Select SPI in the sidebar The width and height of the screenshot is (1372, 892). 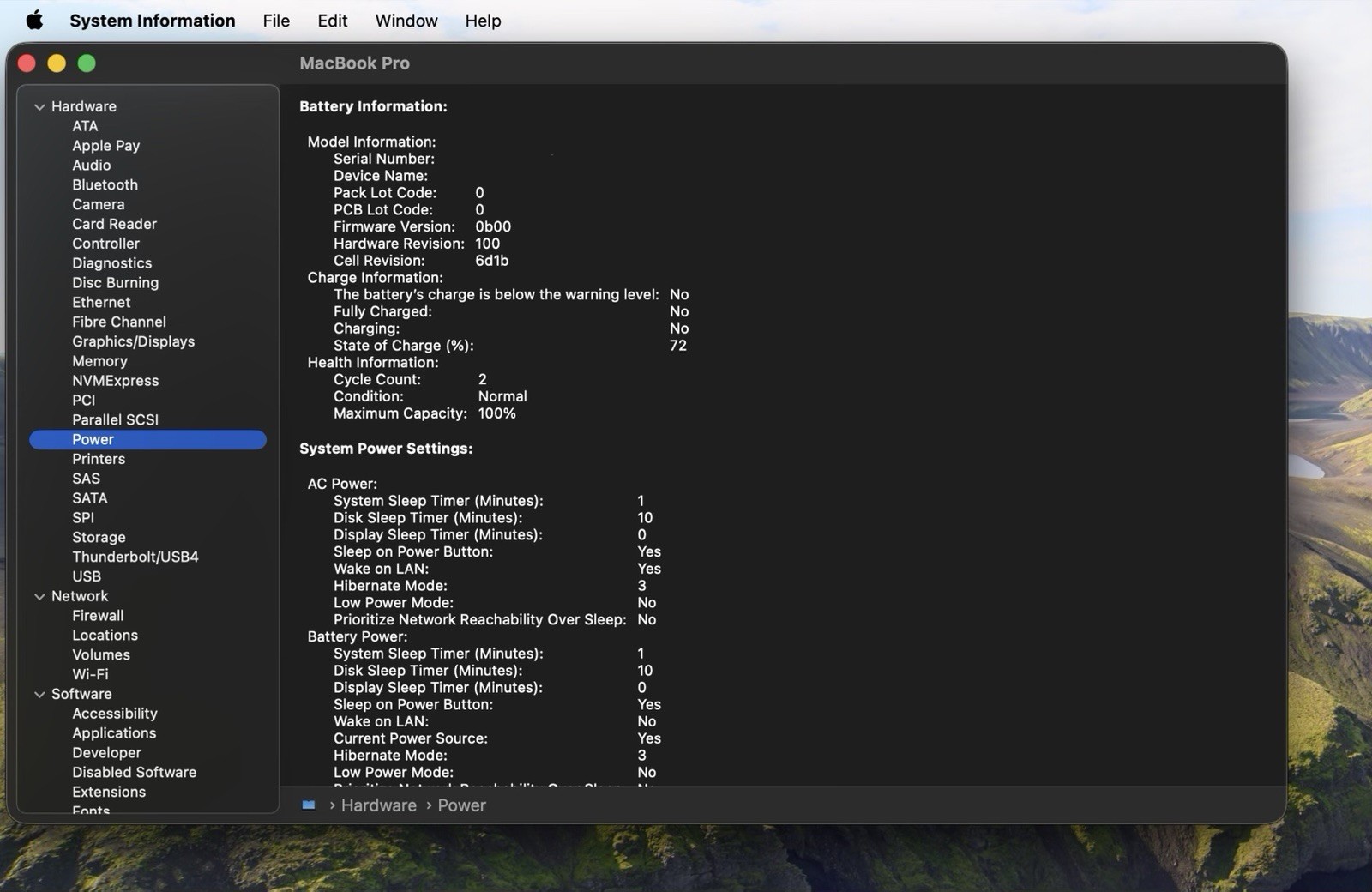tap(83, 518)
